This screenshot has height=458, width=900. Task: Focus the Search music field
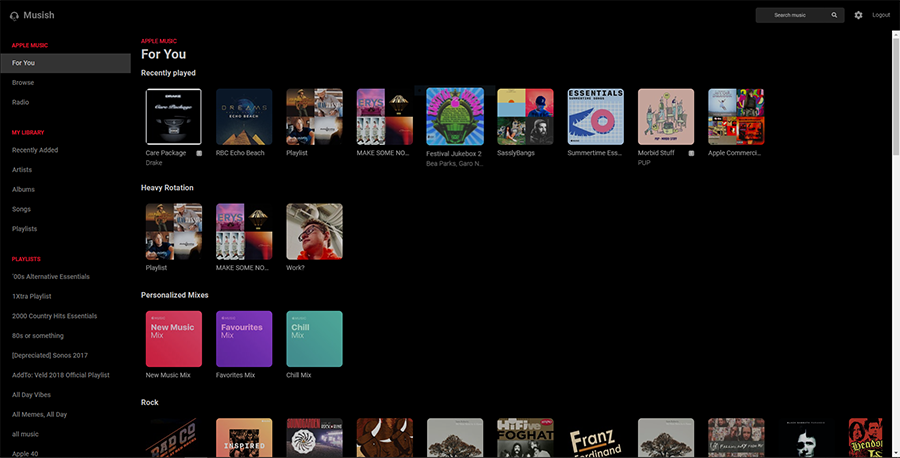coord(800,15)
